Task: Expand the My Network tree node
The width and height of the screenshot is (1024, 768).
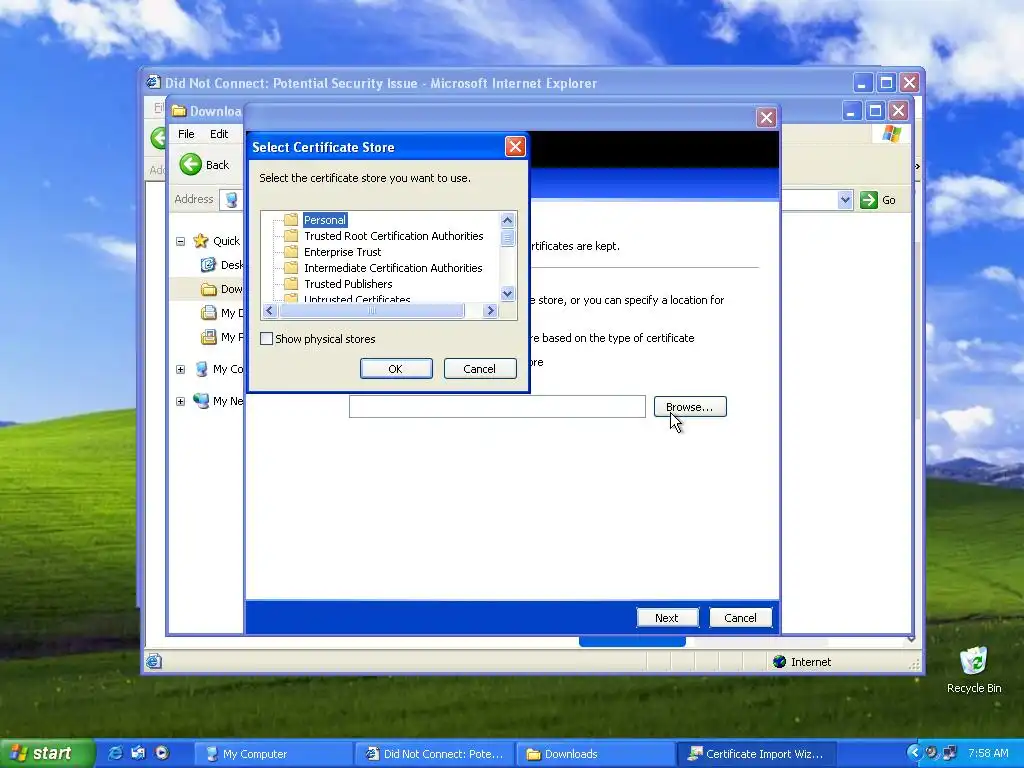Action: [180, 401]
